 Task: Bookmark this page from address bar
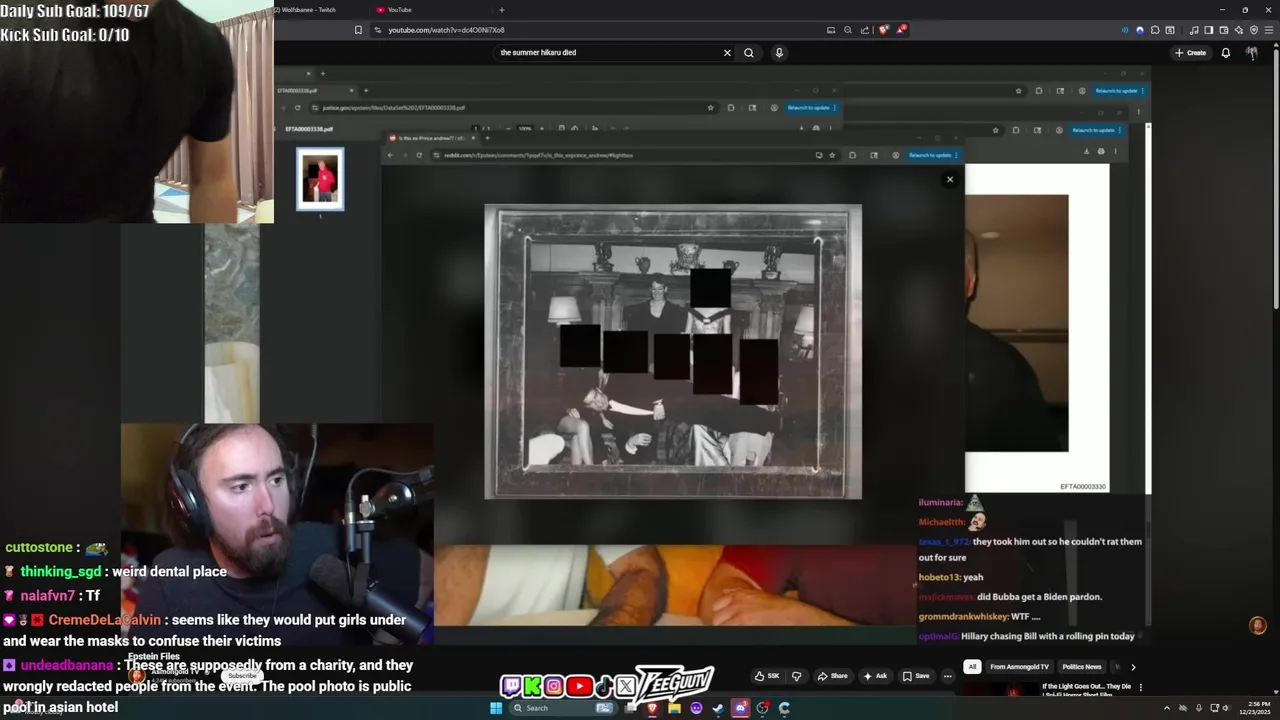pyautogui.click(x=358, y=30)
